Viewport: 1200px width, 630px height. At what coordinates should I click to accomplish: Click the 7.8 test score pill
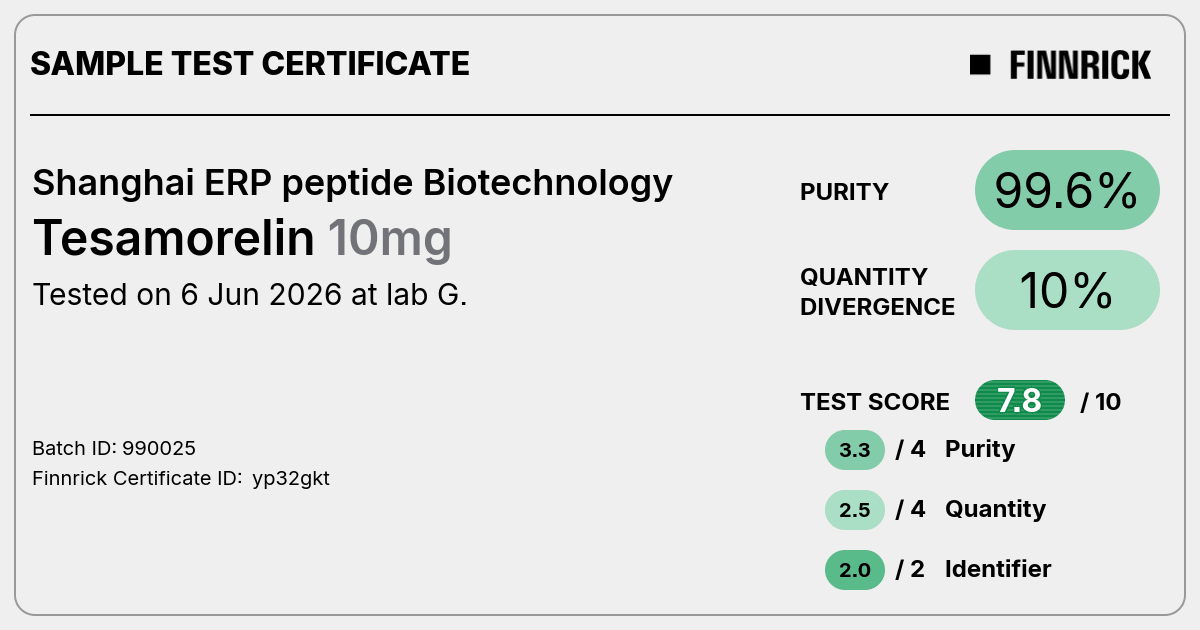(x=1020, y=401)
